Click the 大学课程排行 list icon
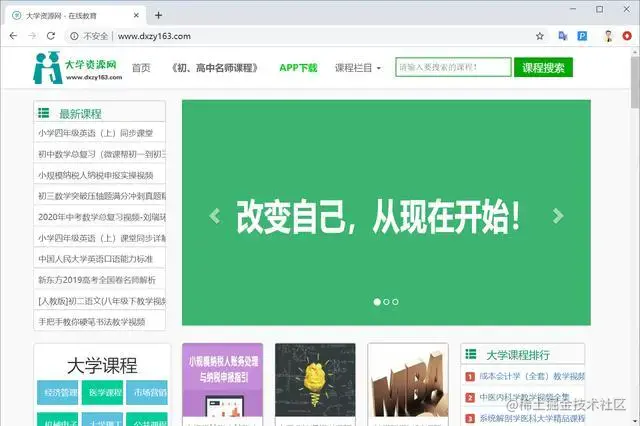640x426 pixels. pyautogui.click(x=471, y=354)
